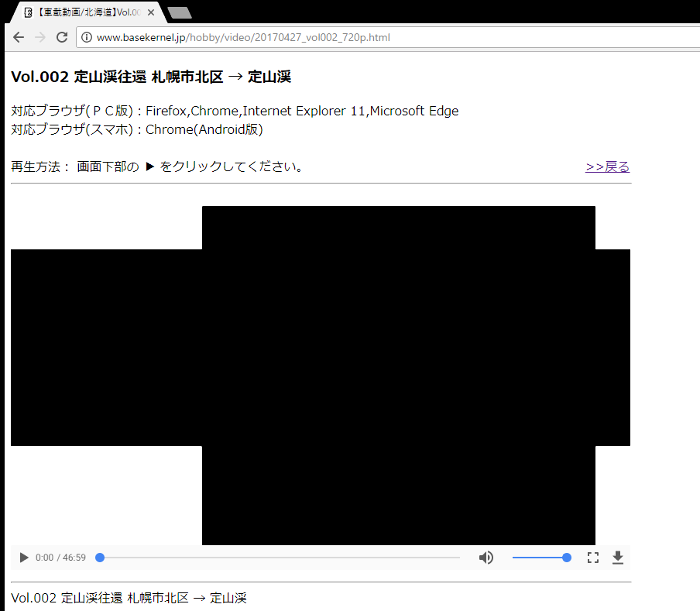Mute the video with the speaker icon
This screenshot has width=700, height=611.
tap(486, 557)
